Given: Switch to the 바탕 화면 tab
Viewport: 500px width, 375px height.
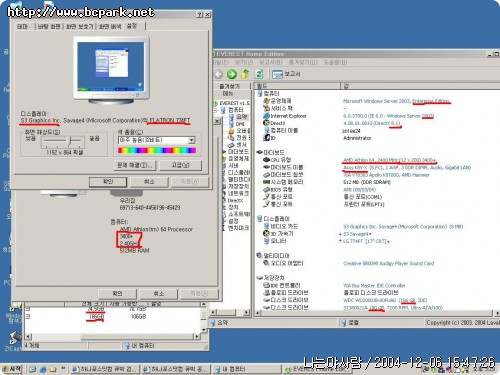Looking at the screenshot, I should pyautogui.click(x=49, y=26).
